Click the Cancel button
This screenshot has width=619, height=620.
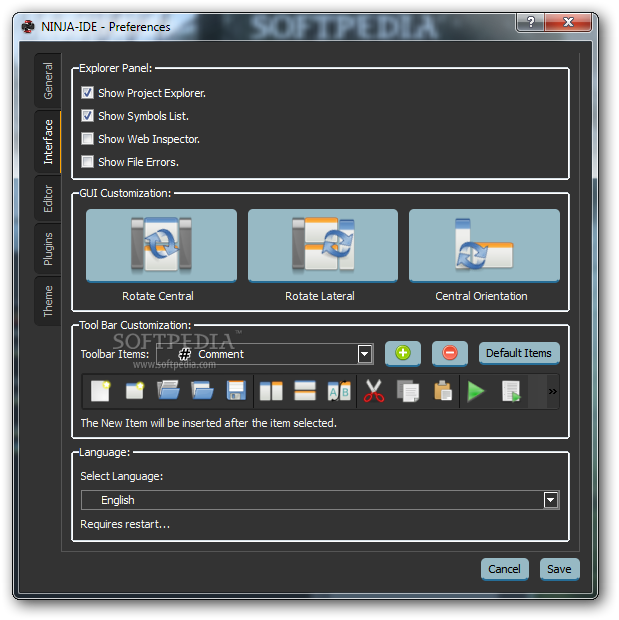[x=504, y=569]
